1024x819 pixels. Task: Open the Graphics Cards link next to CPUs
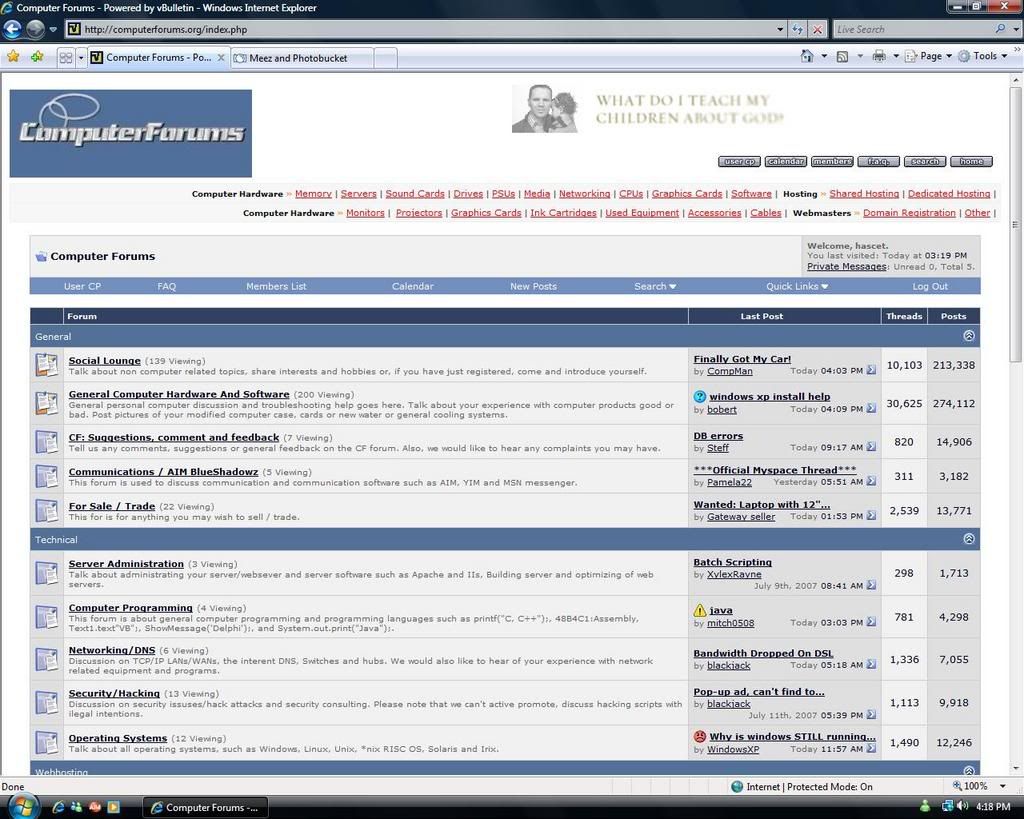687,193
